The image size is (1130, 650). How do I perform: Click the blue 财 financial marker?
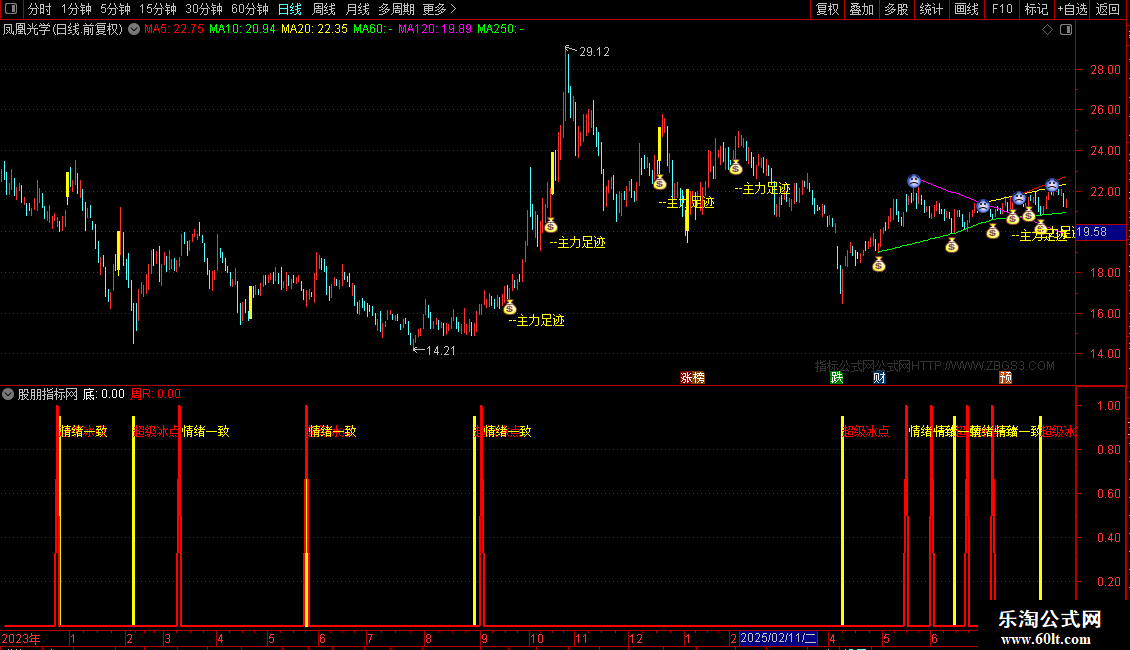tap(879, 378)
